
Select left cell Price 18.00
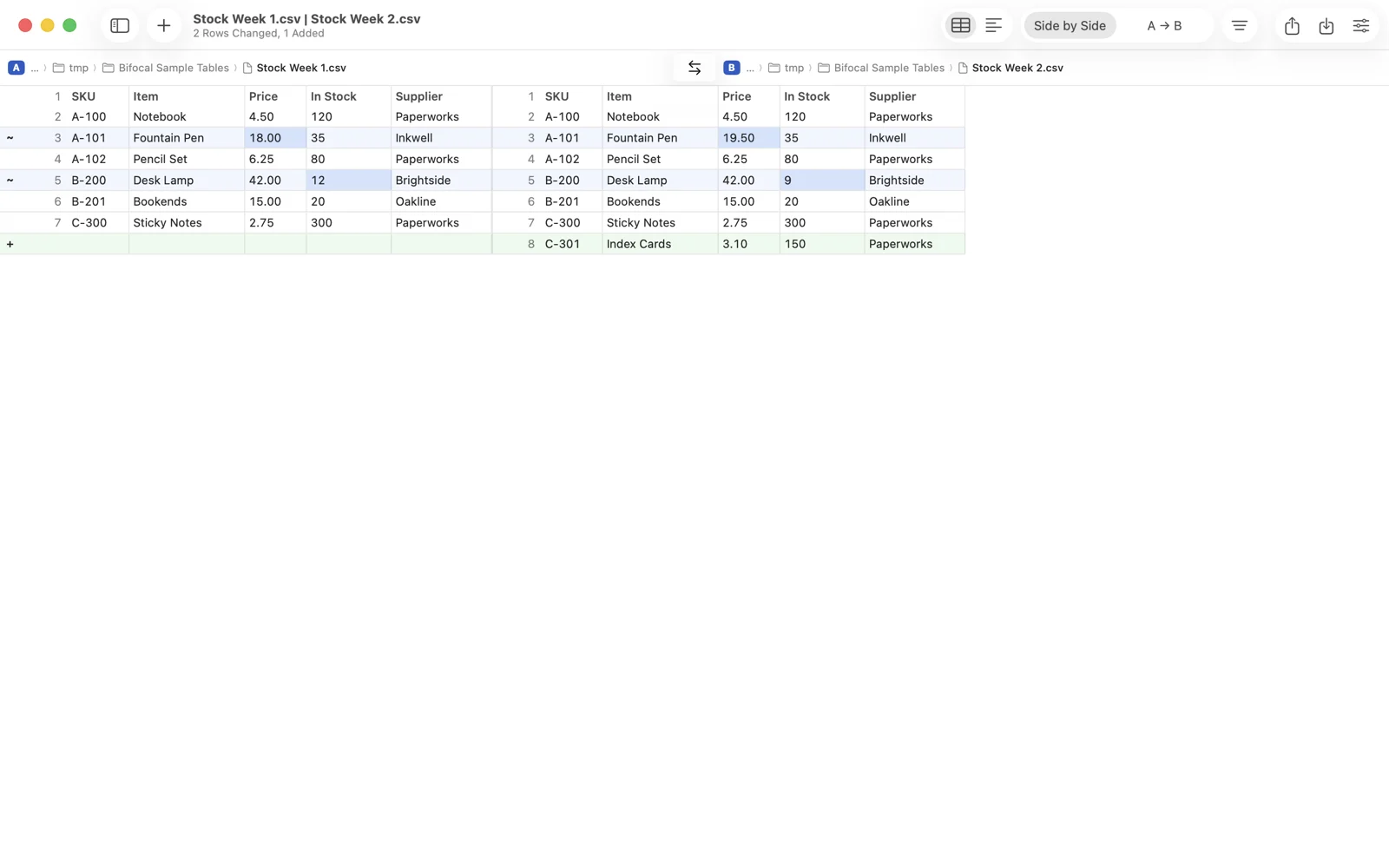[275, 138]
